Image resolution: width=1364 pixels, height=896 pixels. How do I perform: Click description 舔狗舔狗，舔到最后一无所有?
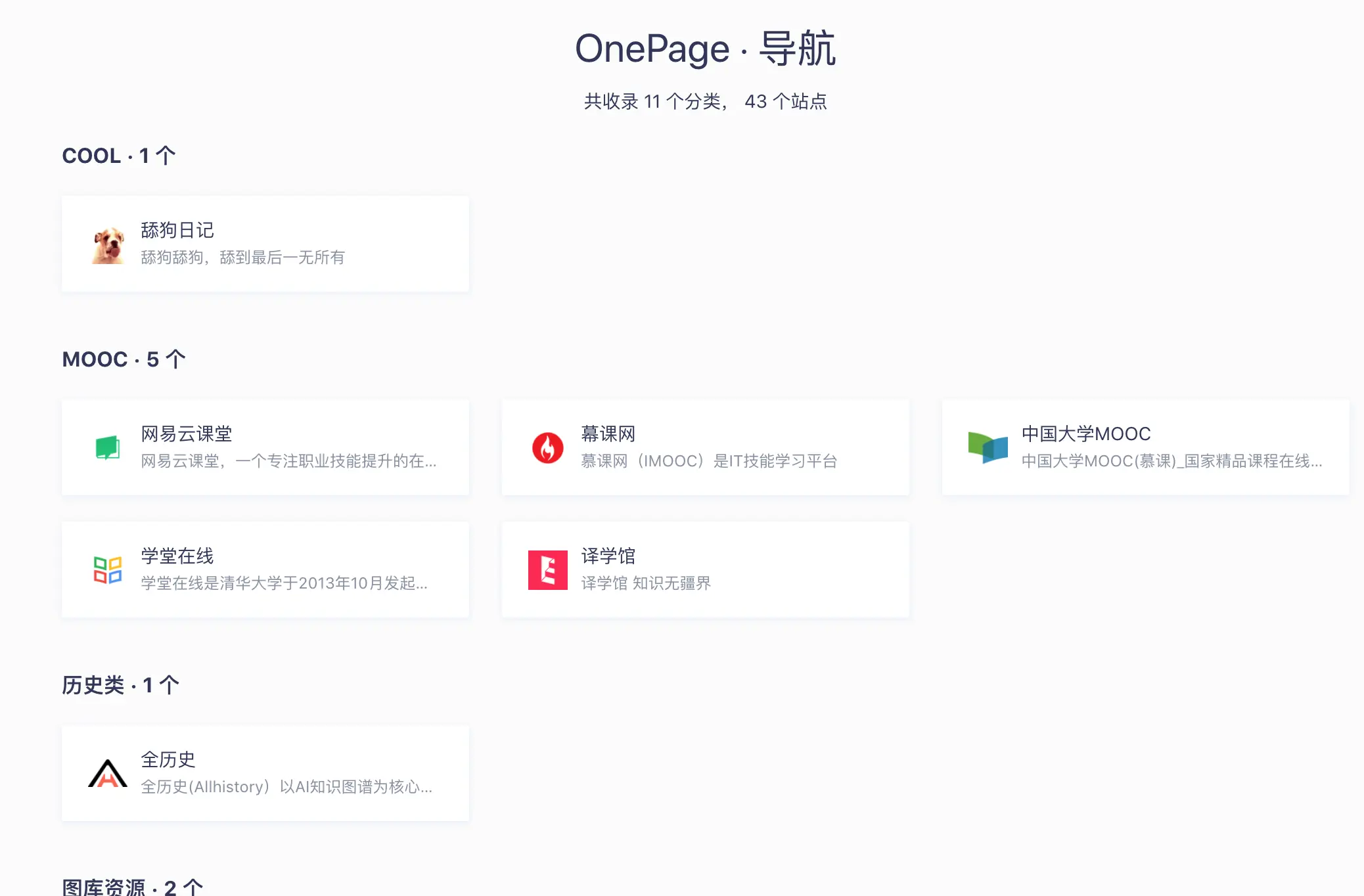243,258
